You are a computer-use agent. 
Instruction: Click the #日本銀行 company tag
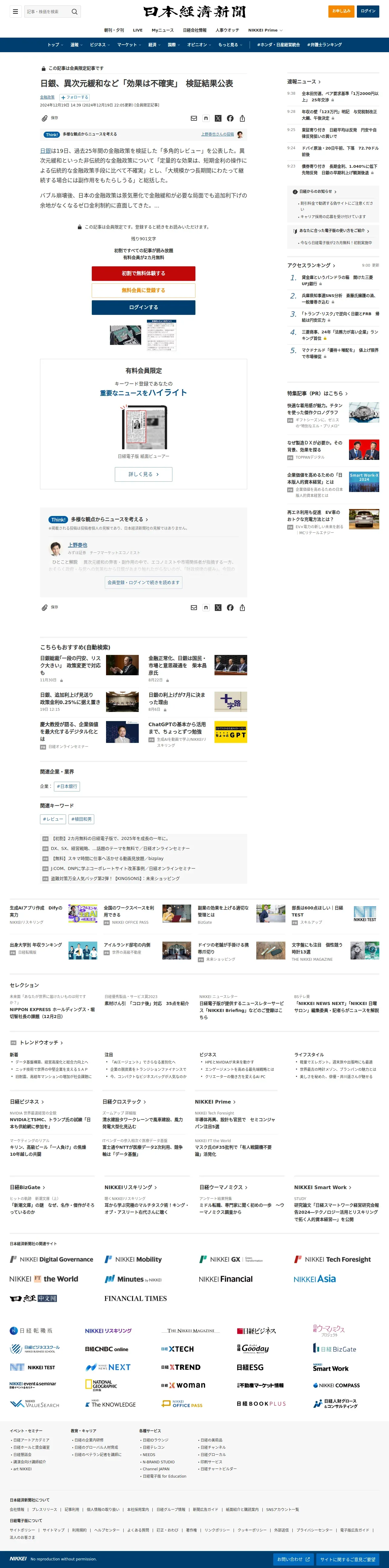pos(67,787)
